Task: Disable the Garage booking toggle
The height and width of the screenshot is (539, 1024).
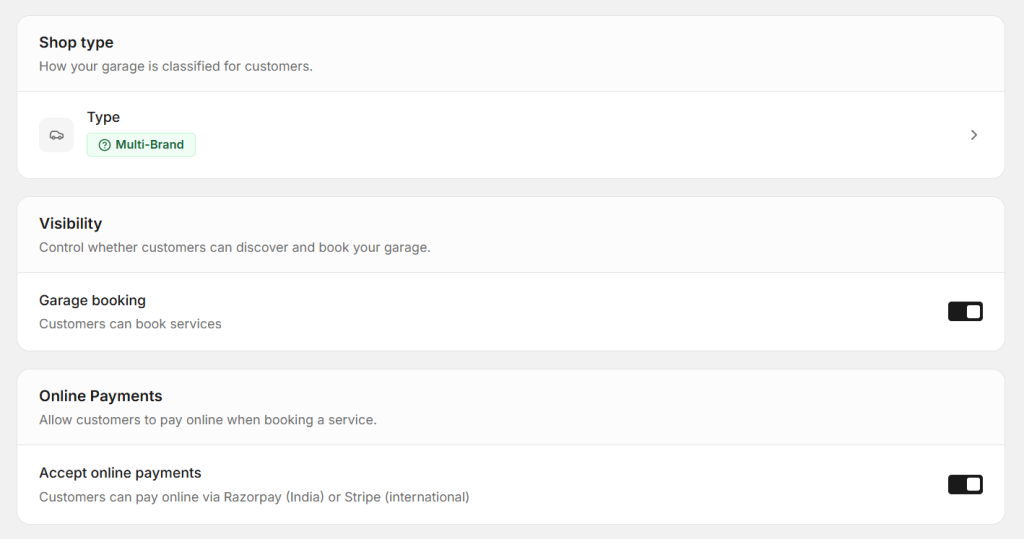Action: (x=965, y=312)
